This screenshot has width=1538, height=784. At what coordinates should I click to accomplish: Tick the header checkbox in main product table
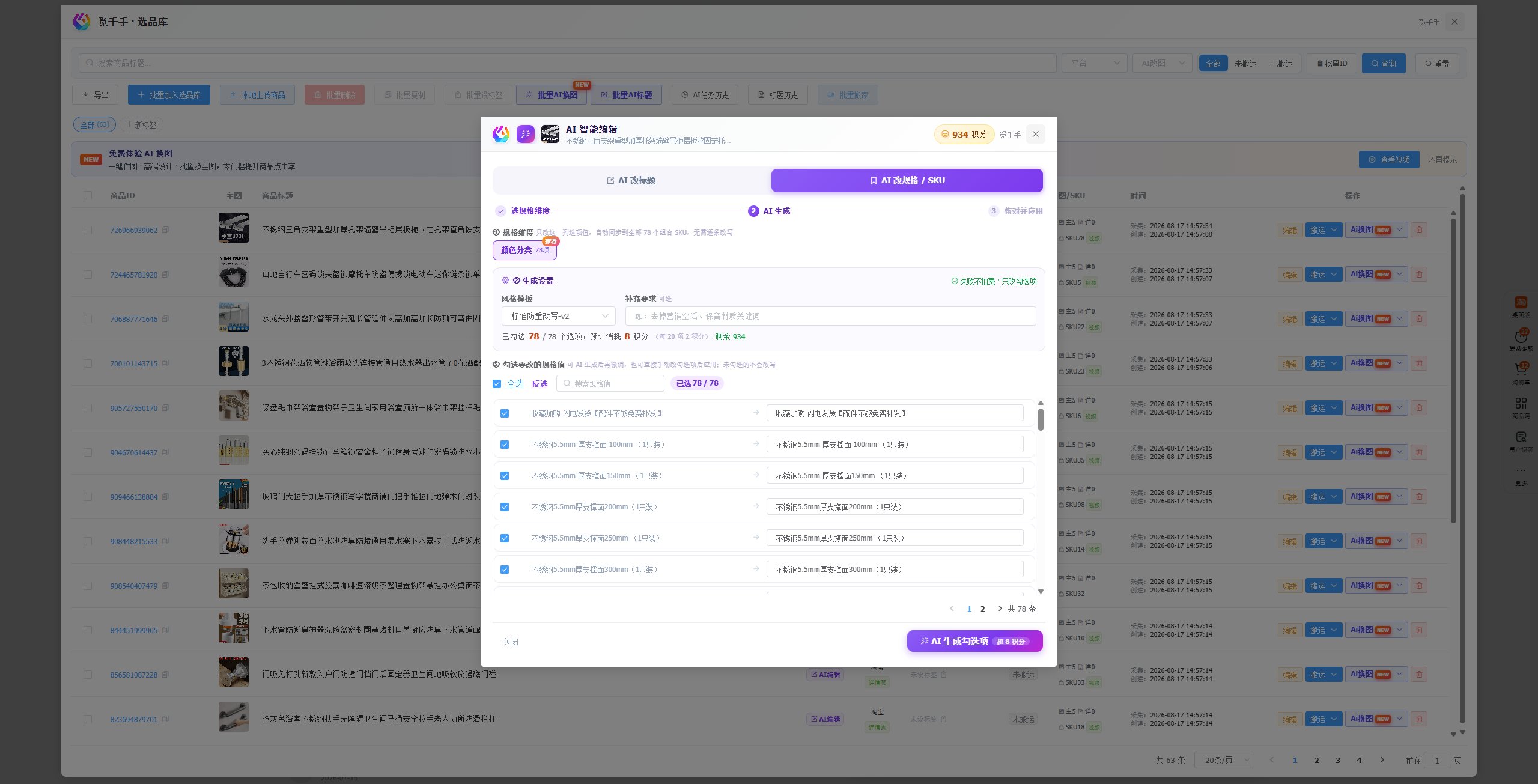click(88, 195)
